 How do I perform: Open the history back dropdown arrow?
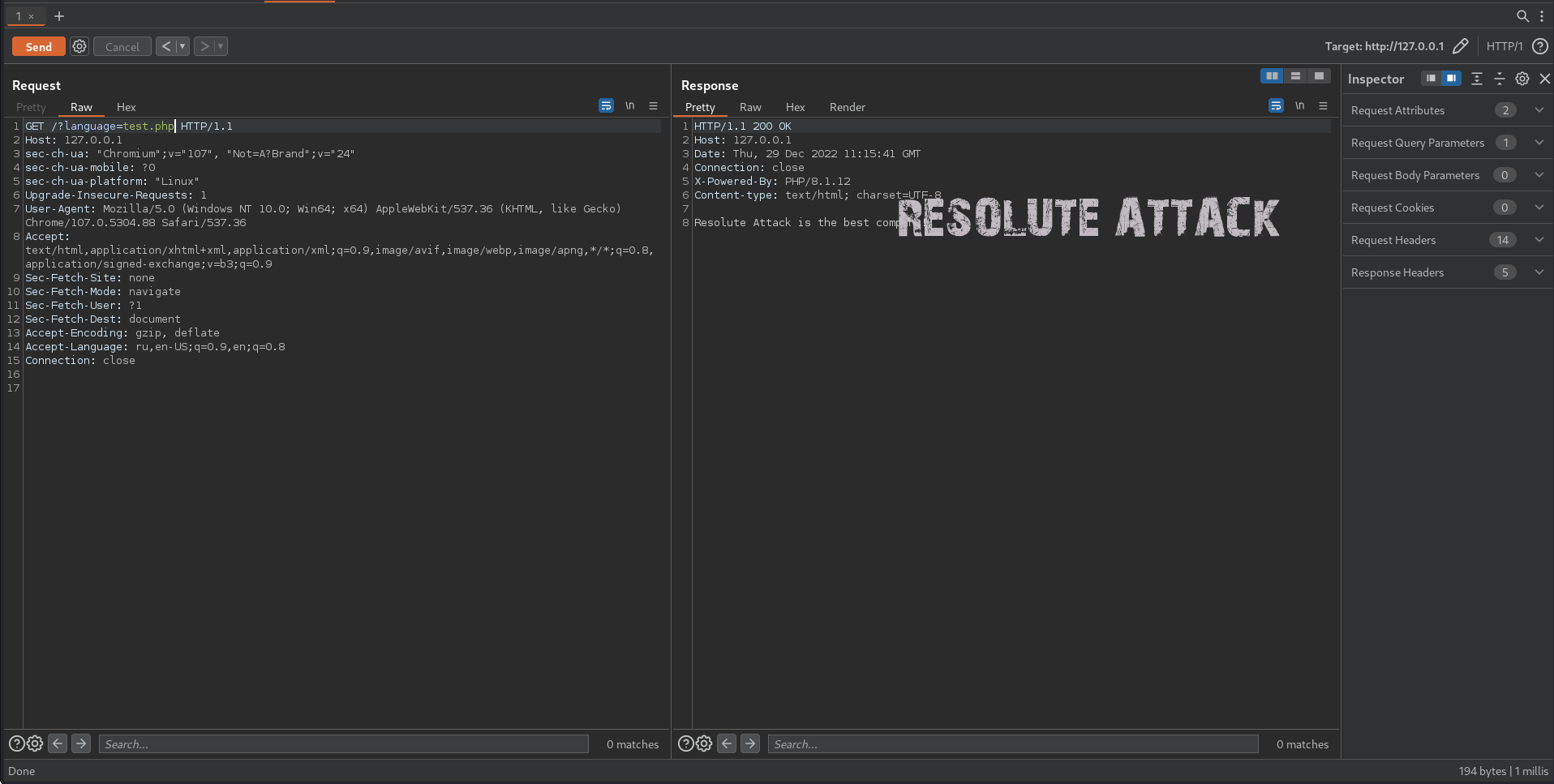[x=182, y=46]
